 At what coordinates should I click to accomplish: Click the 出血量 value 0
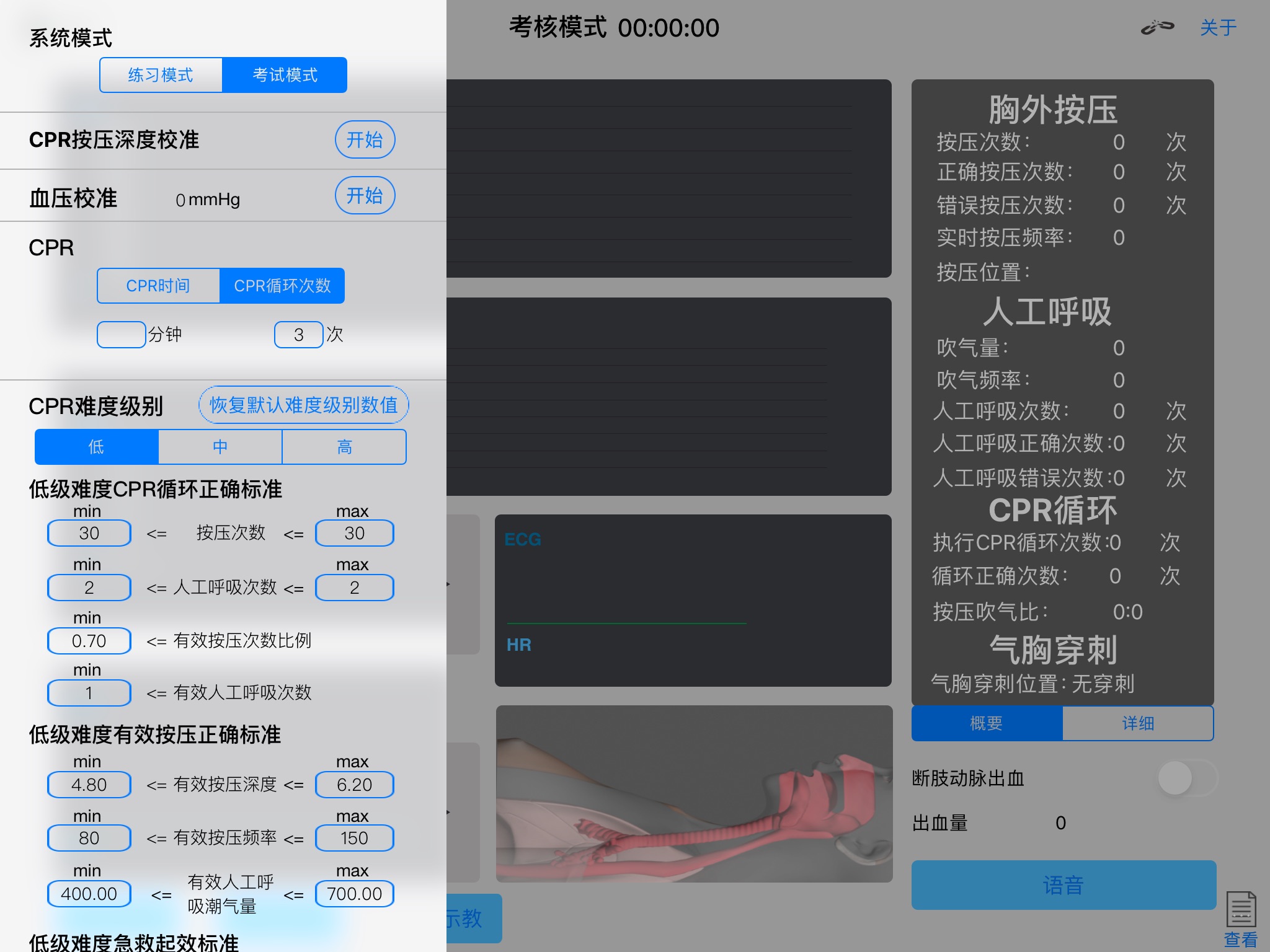1061,823
